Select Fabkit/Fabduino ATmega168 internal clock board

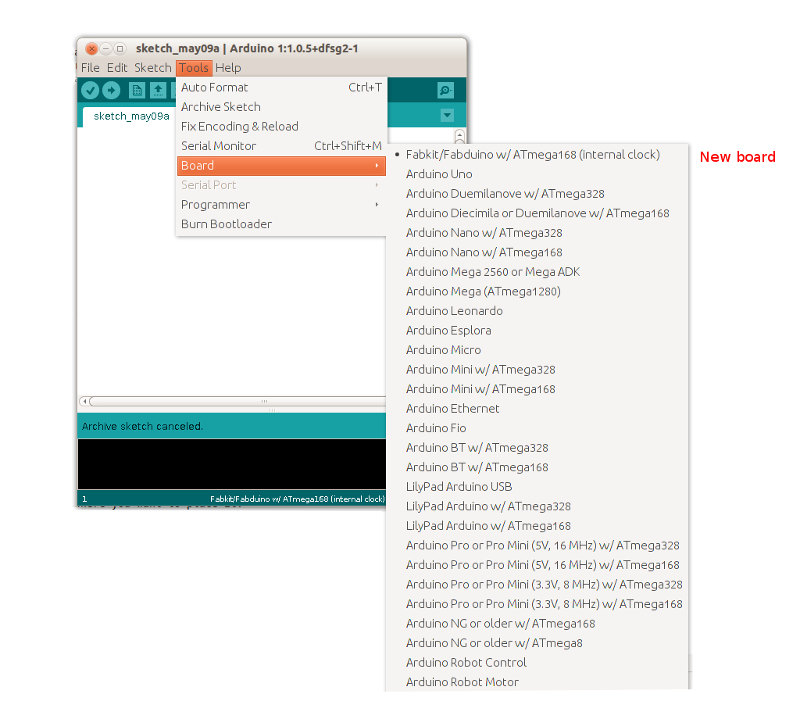[x=537, y=155]
